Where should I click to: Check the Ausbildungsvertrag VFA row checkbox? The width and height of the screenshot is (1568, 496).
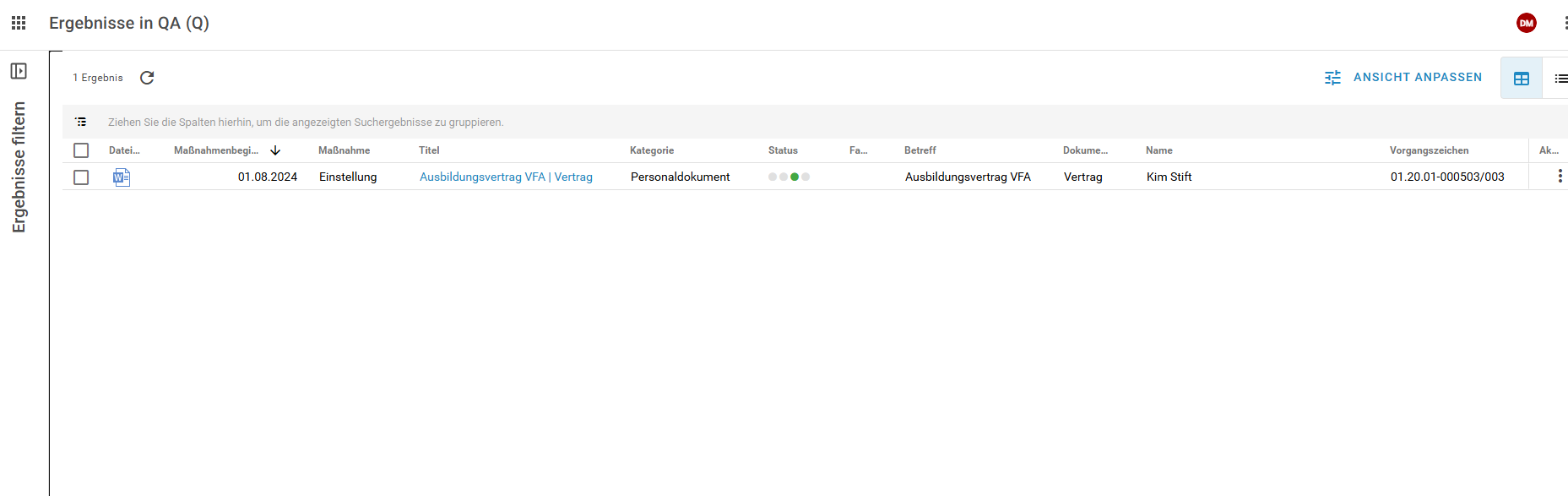81,177
